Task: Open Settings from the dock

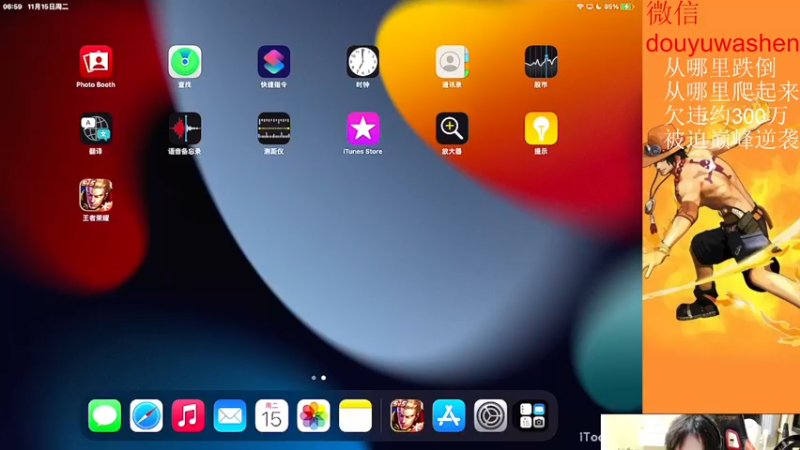Action: point(490,416)
